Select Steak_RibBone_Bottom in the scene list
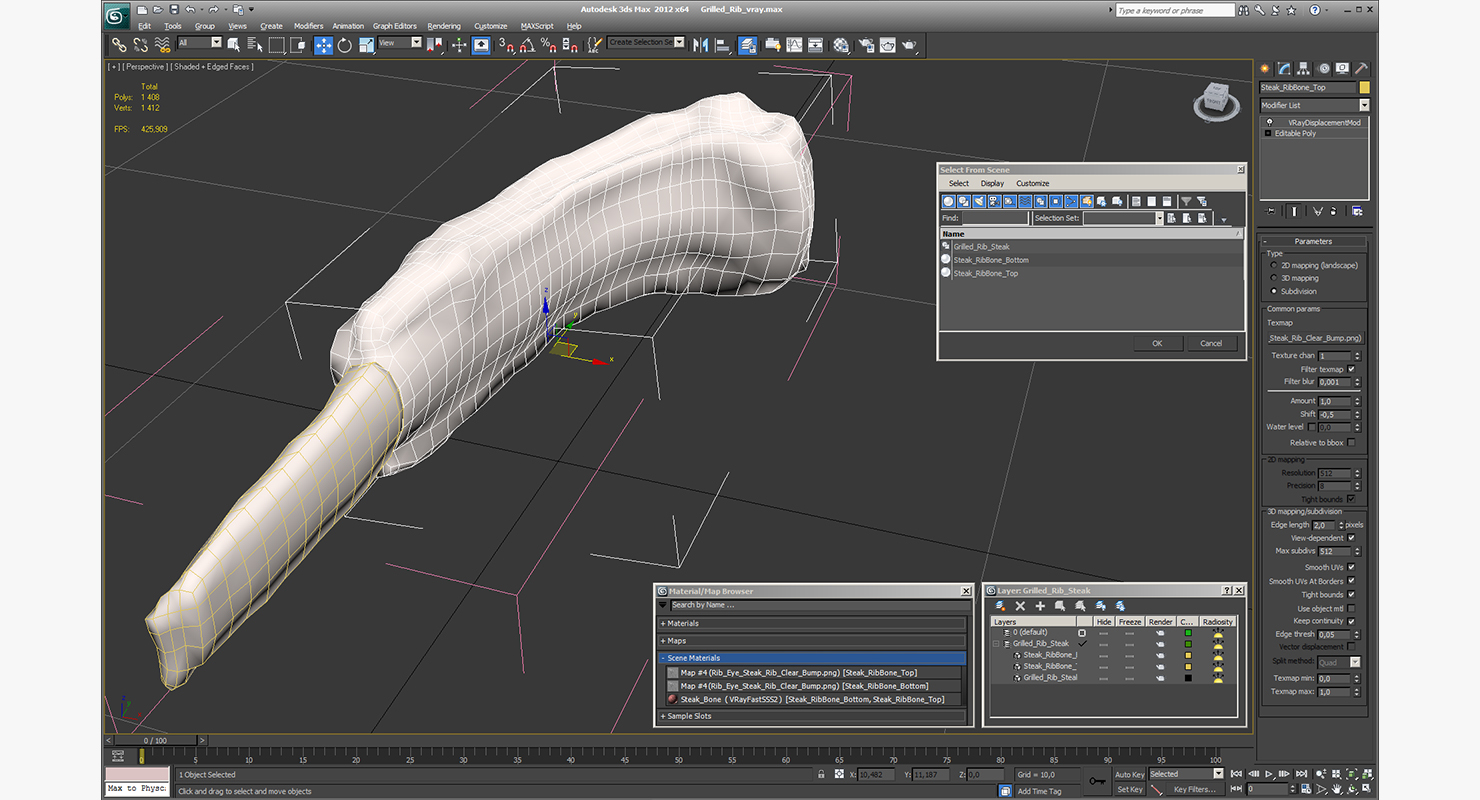The image size is (1480, 800). click(x=990, y=260)
